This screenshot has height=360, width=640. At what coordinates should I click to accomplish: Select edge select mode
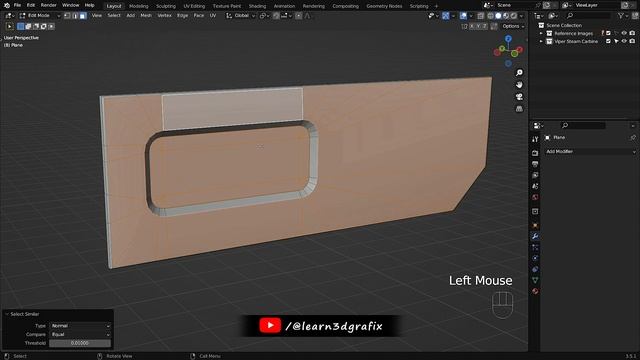click(75, 16)
